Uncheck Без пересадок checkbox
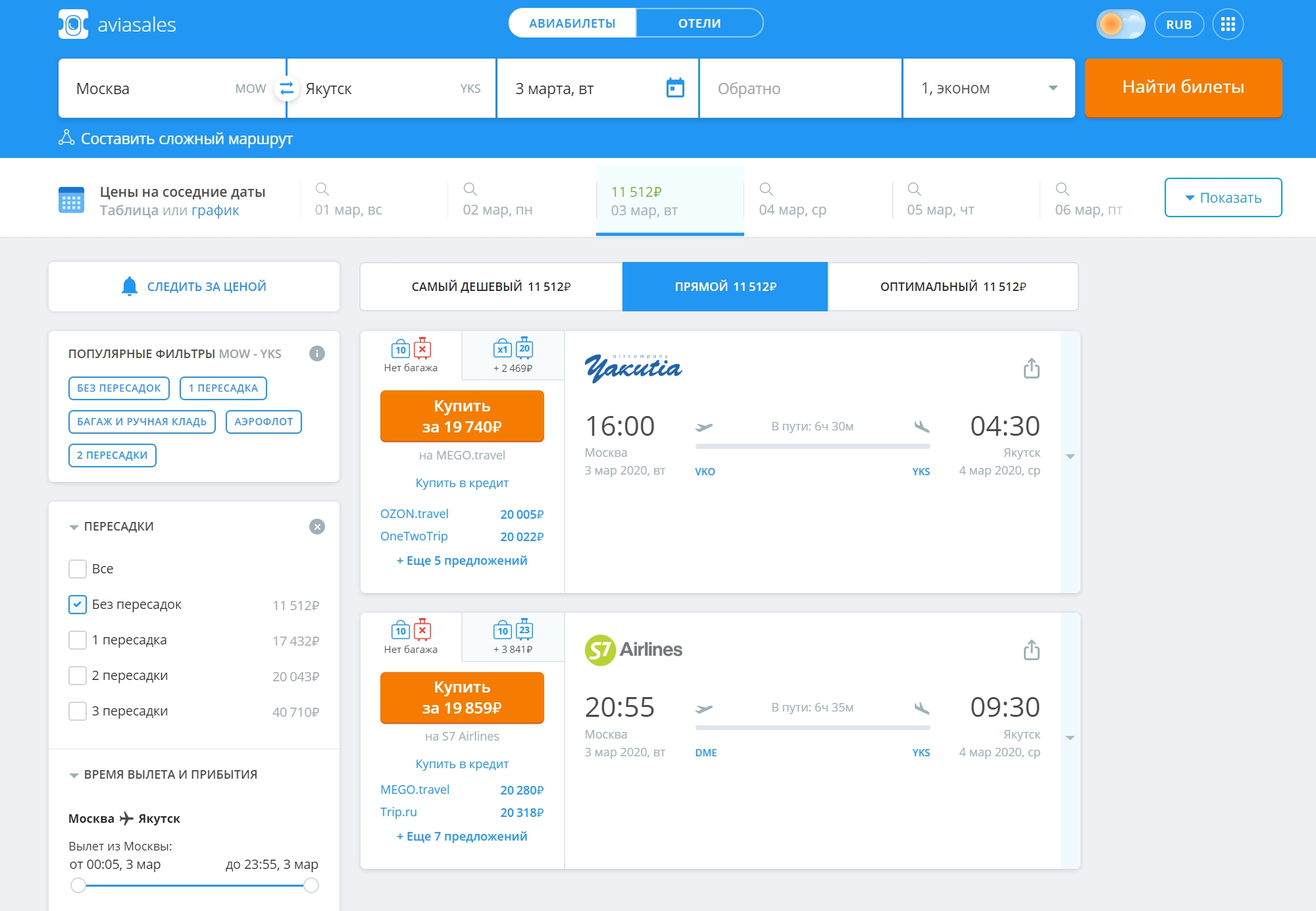The width and height of the screenshot is (1316, 911). coord(78,604)
